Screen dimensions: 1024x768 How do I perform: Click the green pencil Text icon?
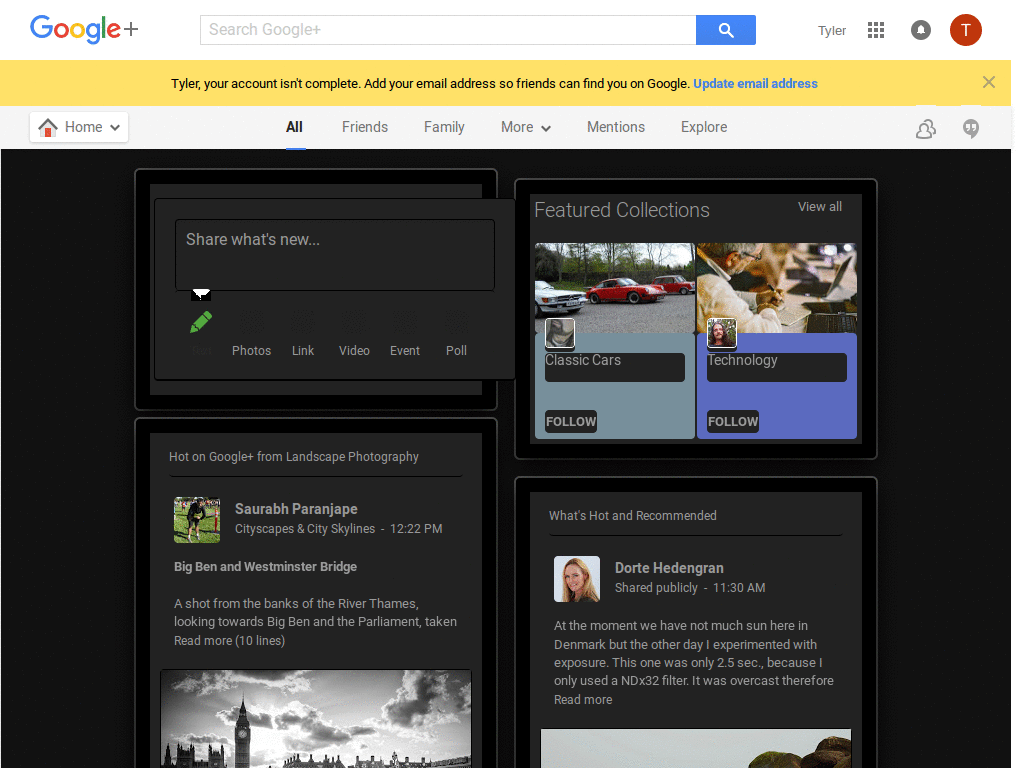pyautogui.click(x=201, y=322)
